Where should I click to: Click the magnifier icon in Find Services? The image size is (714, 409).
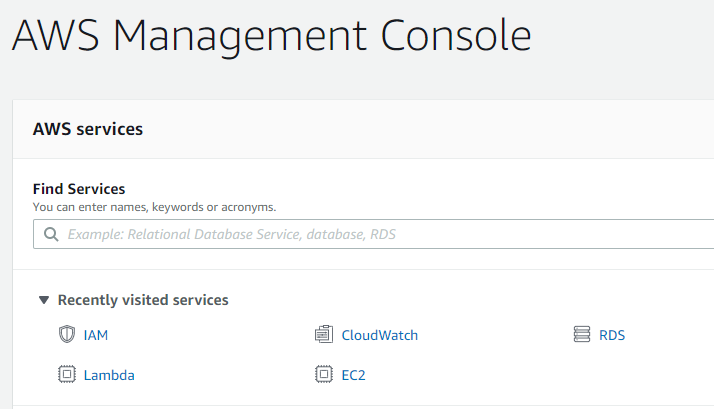[x=51, y=235]
